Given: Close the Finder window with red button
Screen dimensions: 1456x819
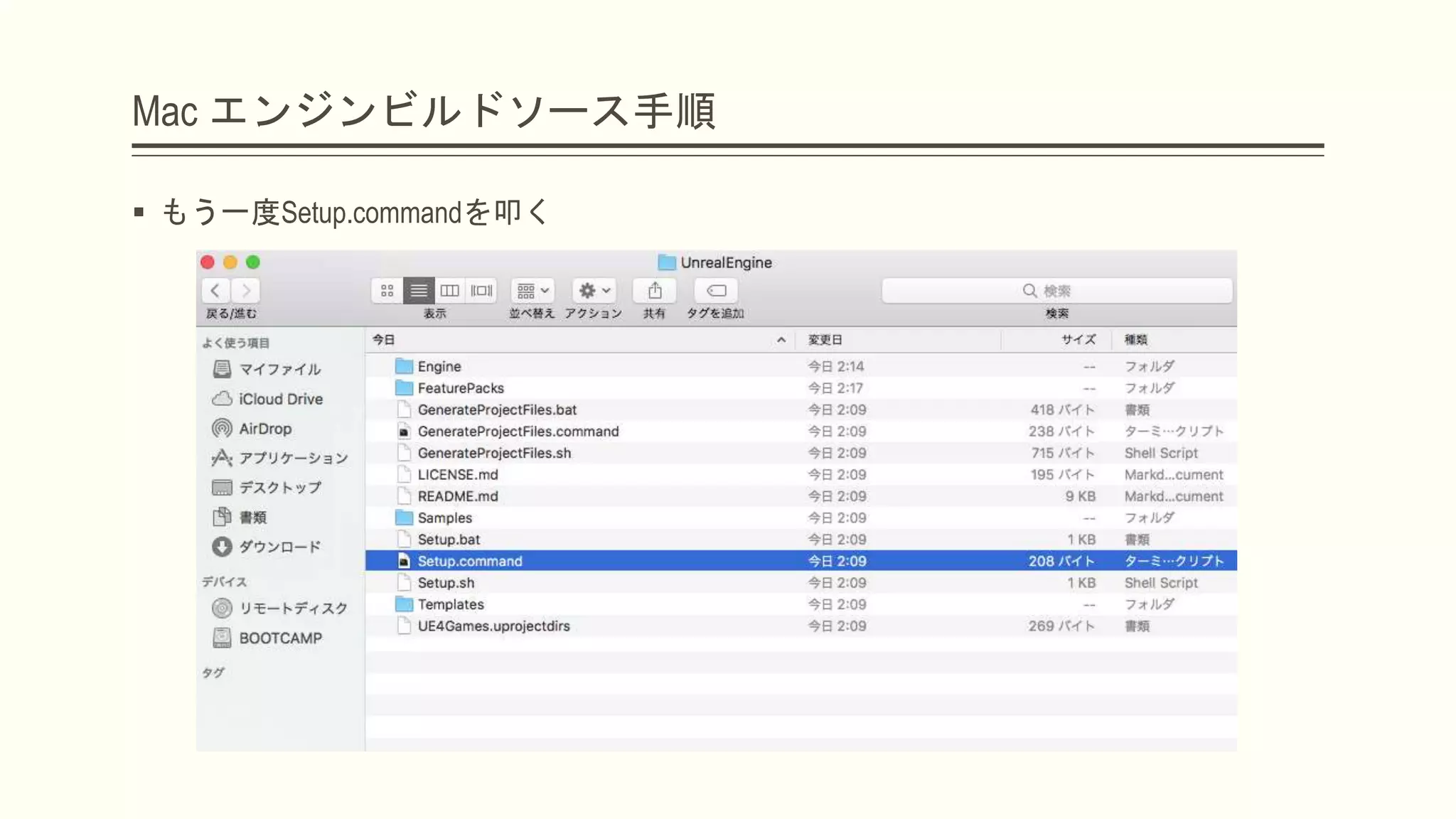Looking at the screenshot, I should point(208,262).
